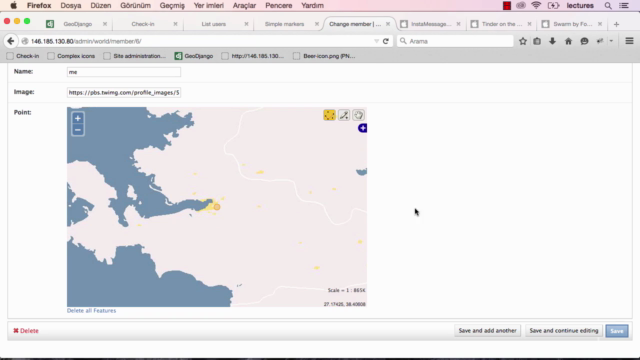The height and width of the screenshot is (360, 640).
Task: Go to the home page icon
Action: (568, 41)
